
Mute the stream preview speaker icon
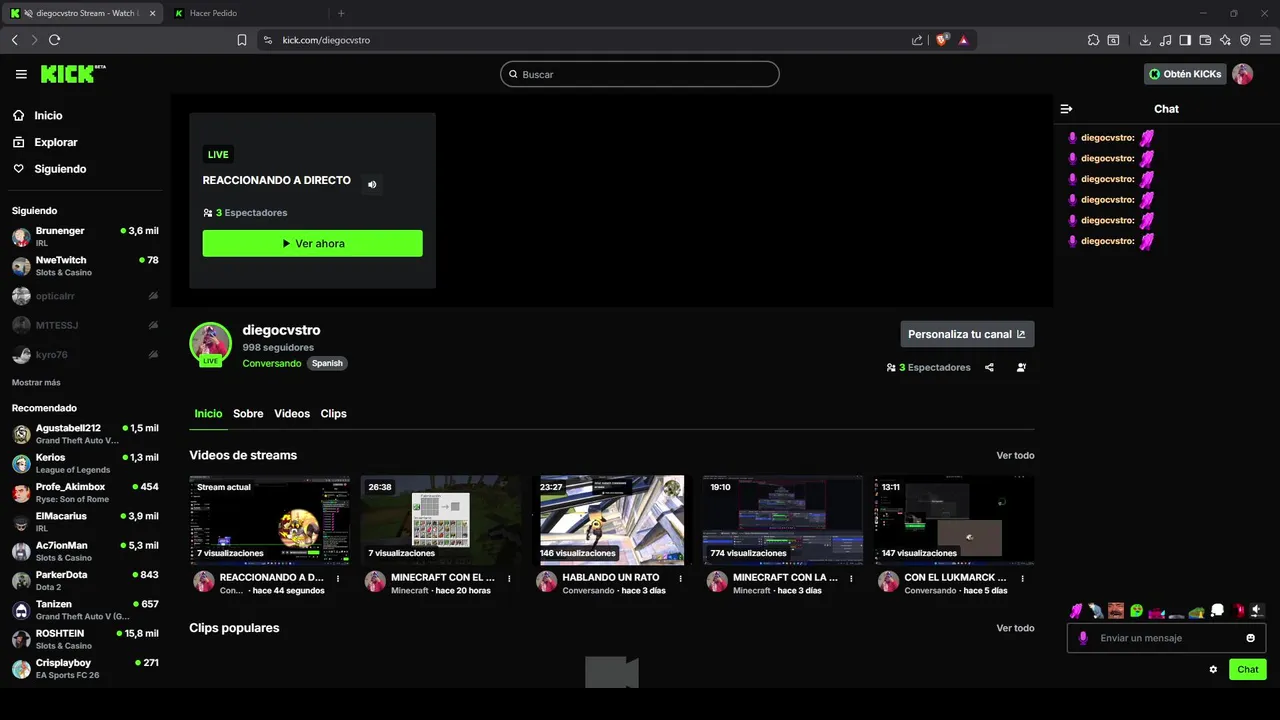(x=372, y=184)
